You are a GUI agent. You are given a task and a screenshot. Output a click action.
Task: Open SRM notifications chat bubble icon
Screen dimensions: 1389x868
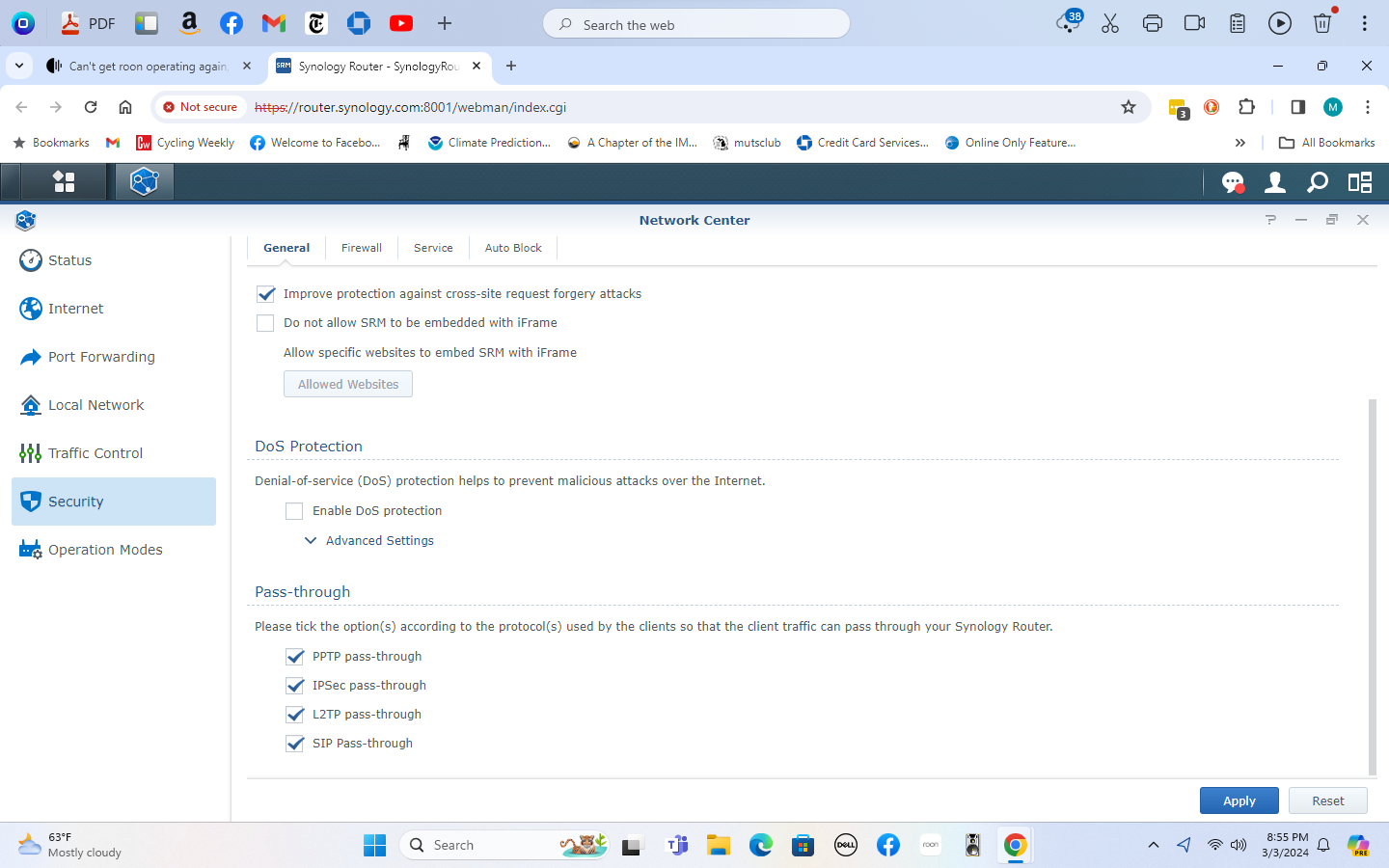(x=1232, y=181)
